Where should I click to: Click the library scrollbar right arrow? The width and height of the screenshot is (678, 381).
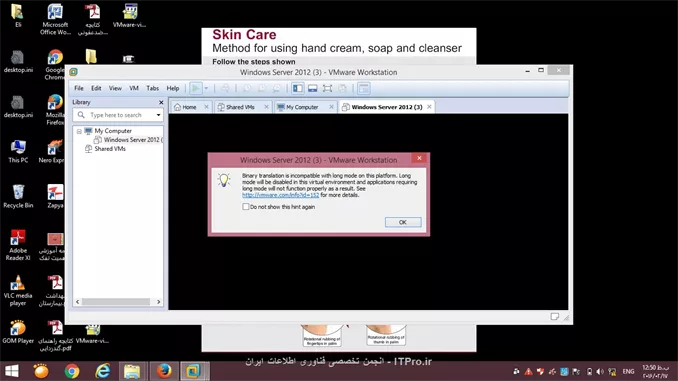[158, 302]
